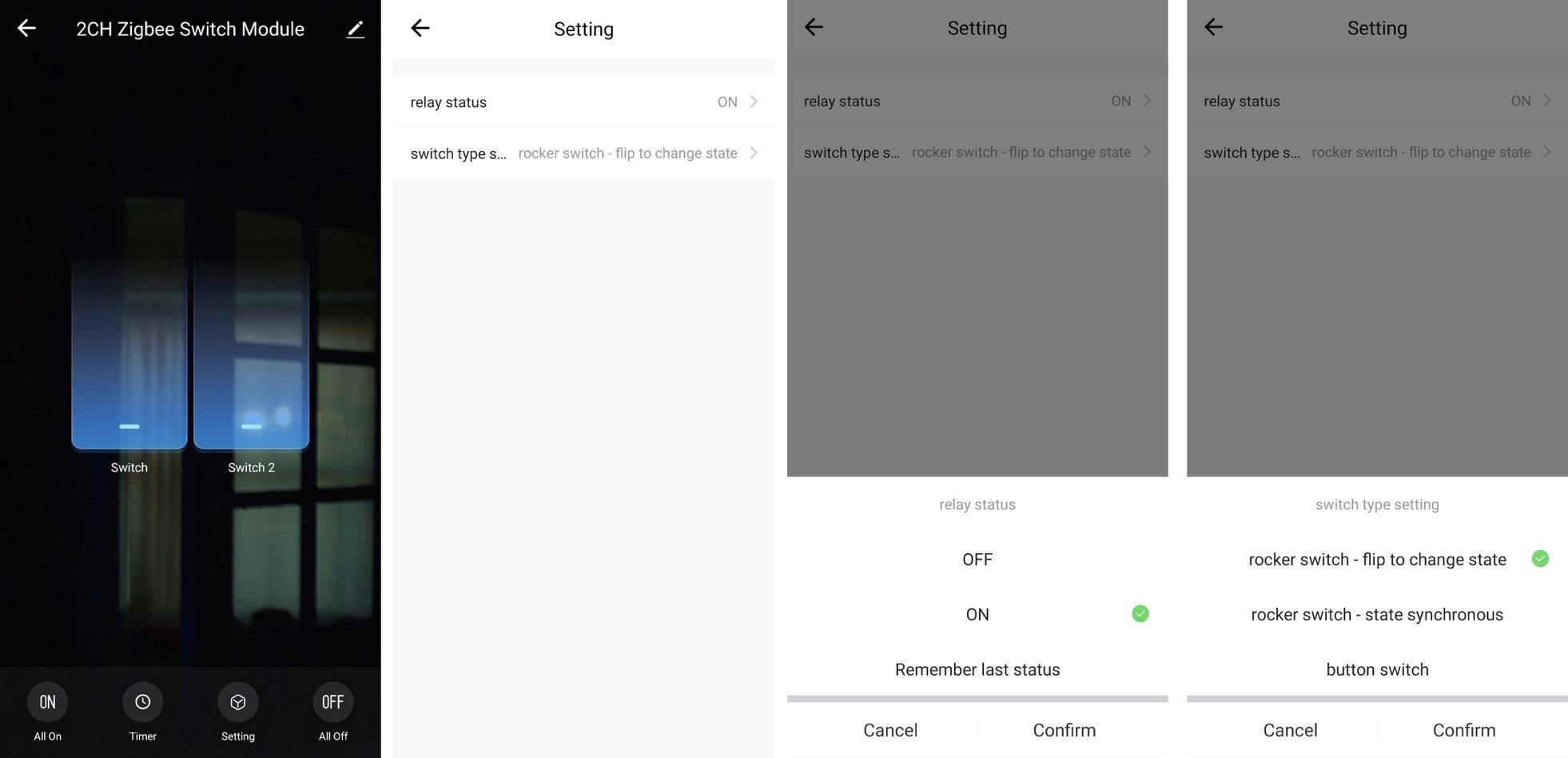The image size is (1568, 758).
Task: Choose rocker switch - state synchronous
Action: pos(1377,614)
